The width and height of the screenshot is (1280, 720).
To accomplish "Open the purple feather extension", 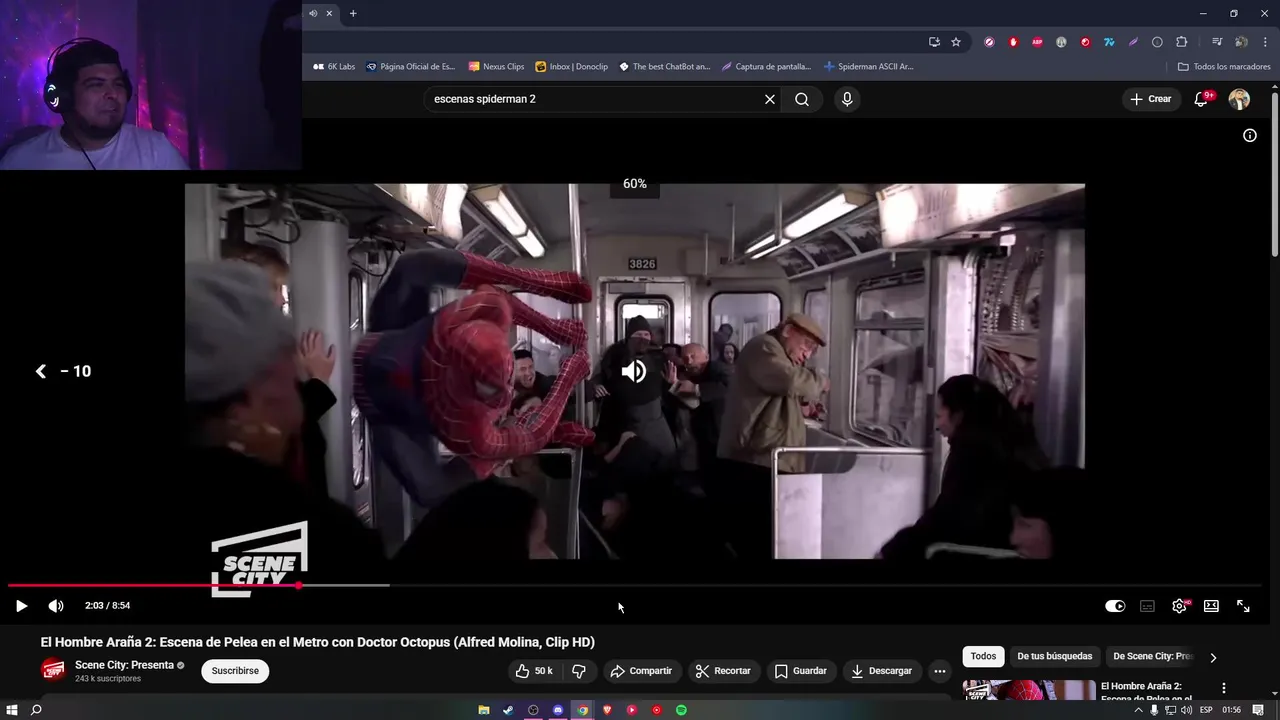I will point(1133,42).
